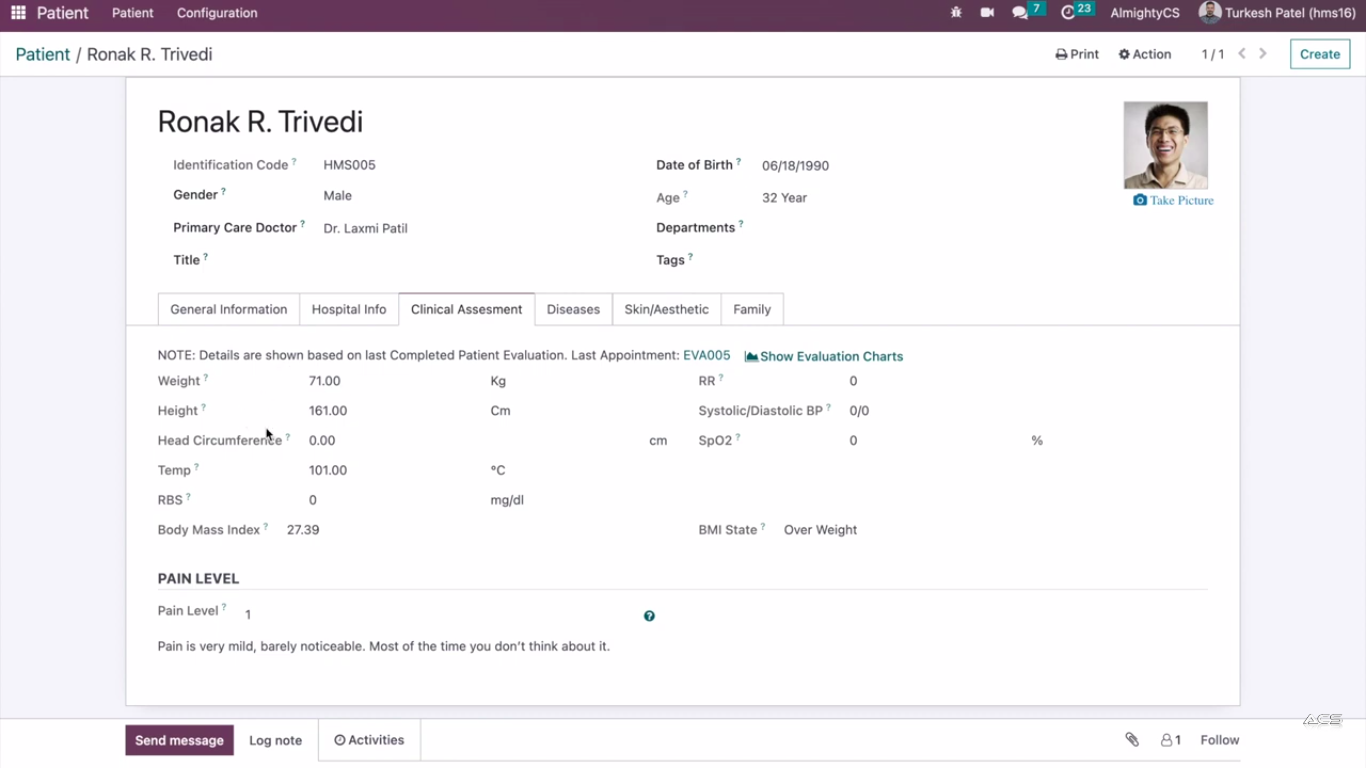
Task: Open the Print dropdown
Action: point(1077,54)
